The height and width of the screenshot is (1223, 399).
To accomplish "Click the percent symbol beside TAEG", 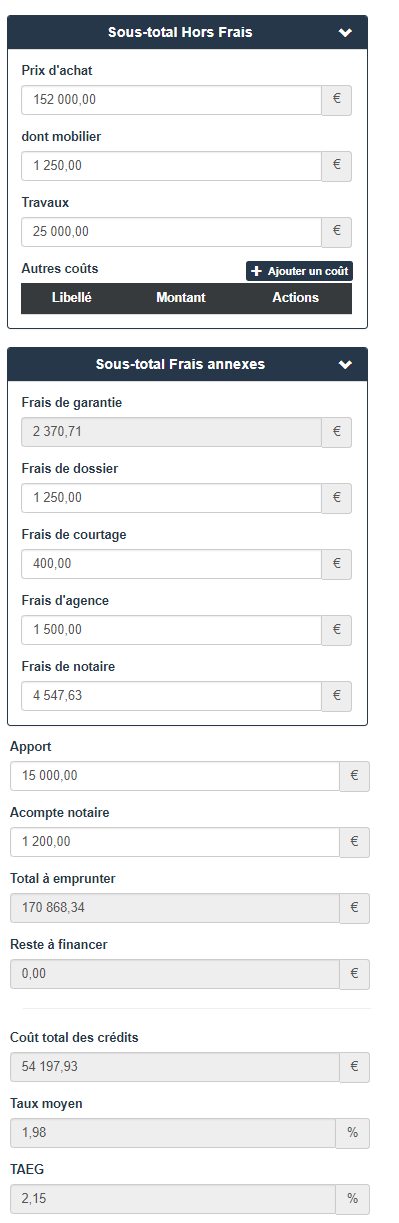I will click(352, 1199).
